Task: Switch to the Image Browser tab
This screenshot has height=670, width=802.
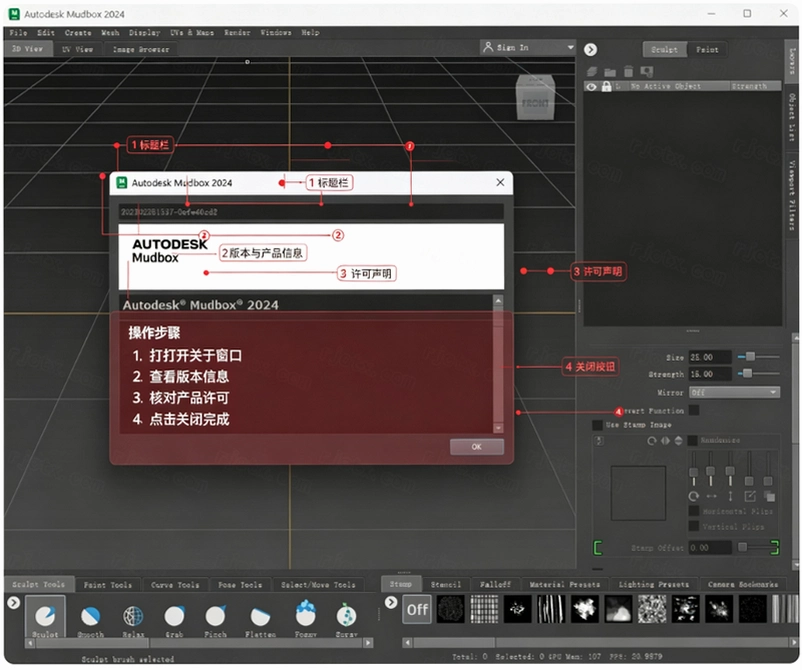Action: click(x=141, y=49)
